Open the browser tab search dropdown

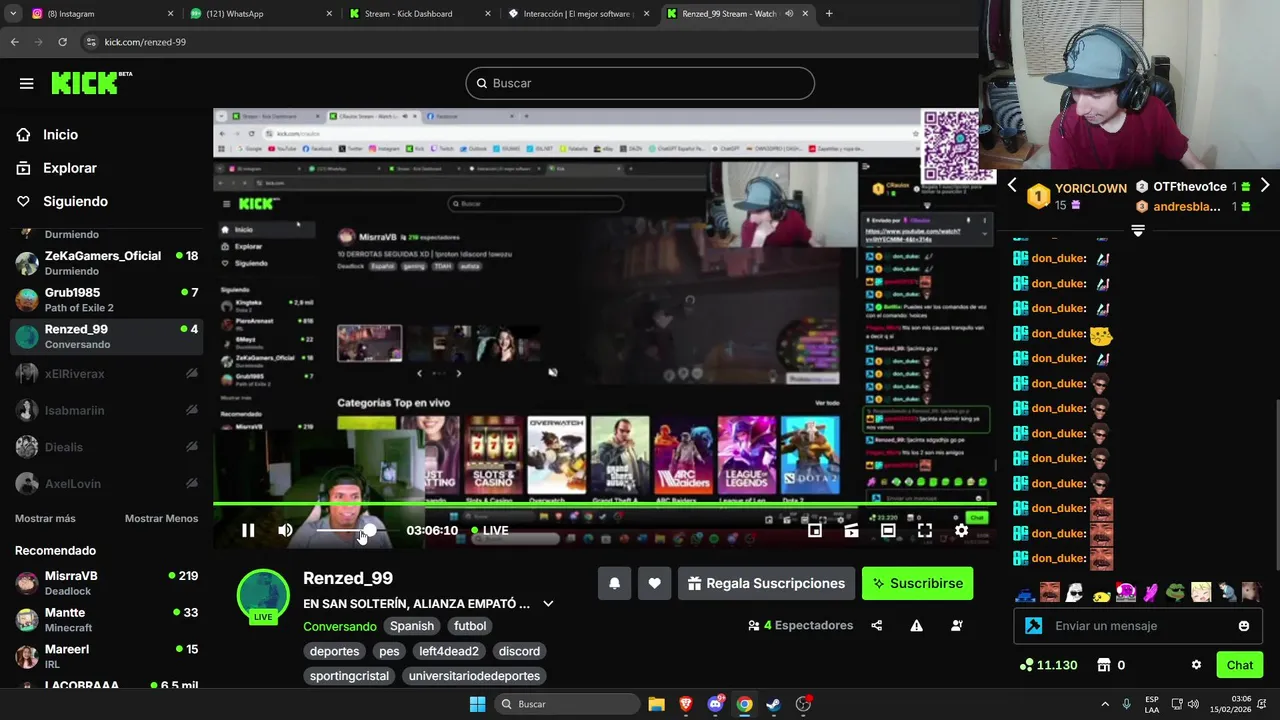tap(12, 14)
